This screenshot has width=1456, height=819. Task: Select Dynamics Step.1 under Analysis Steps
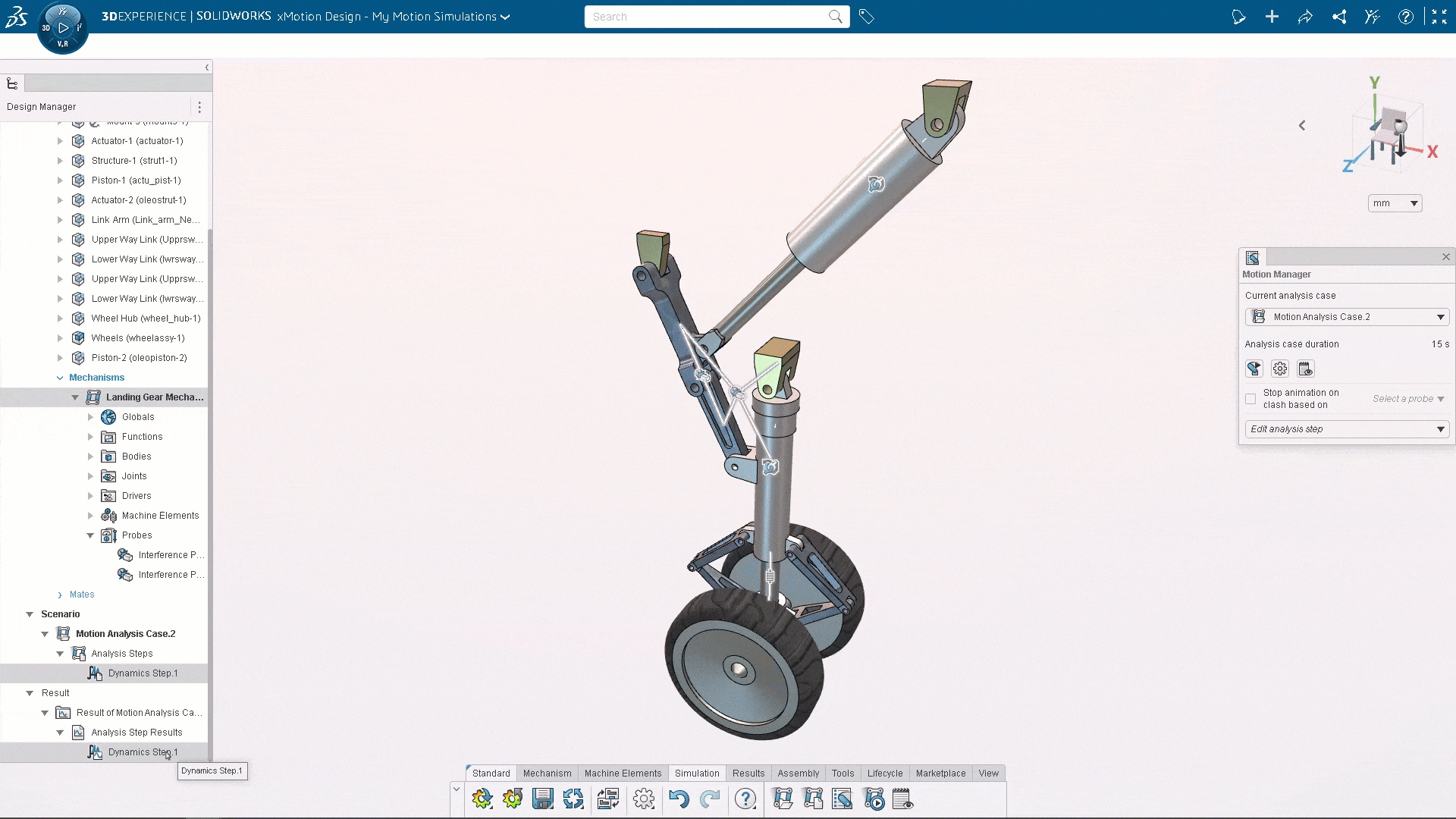coord(143,673)
